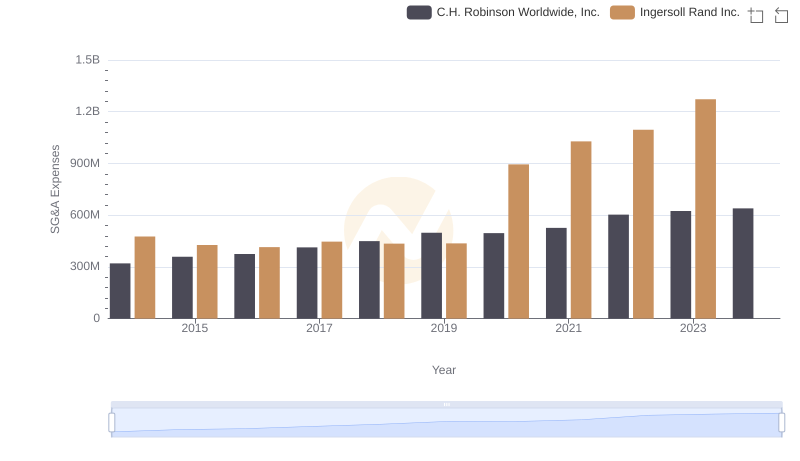Screen dimensions: 800x461
Task: Select the 2022 Ingersoll Rand bar
Action: click(x=643, y=224)
